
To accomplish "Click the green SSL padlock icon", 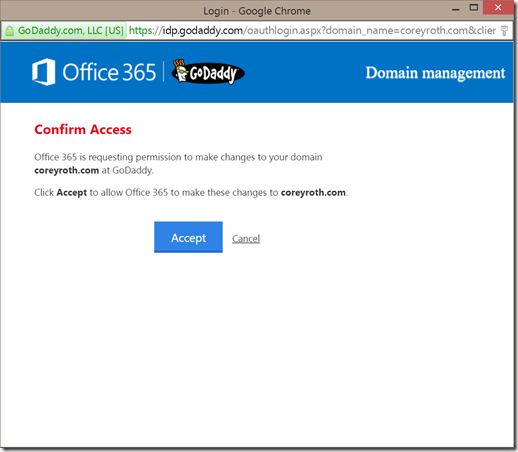I will tap(10, 31).
